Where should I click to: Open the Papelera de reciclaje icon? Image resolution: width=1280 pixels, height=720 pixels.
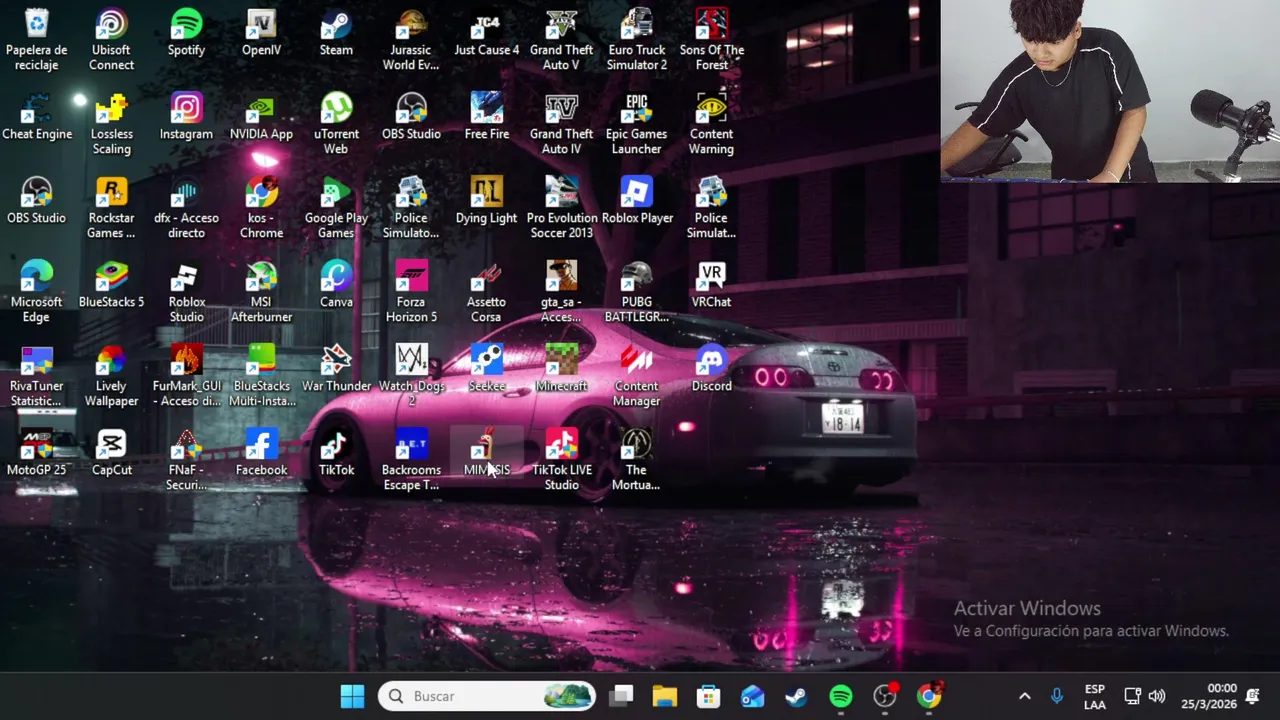click(36, 40)
